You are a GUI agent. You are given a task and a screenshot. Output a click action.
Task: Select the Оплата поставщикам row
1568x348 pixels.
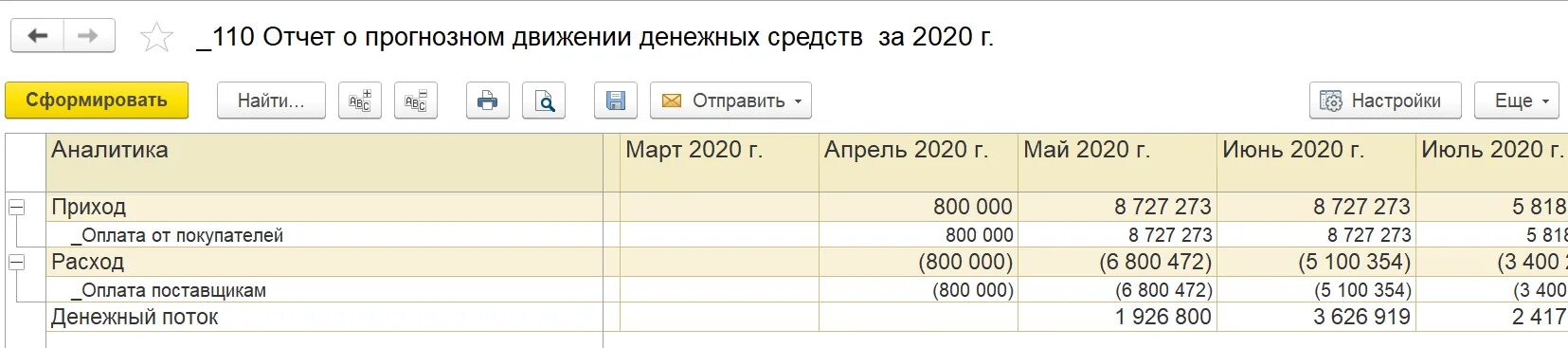click(324, 290)
